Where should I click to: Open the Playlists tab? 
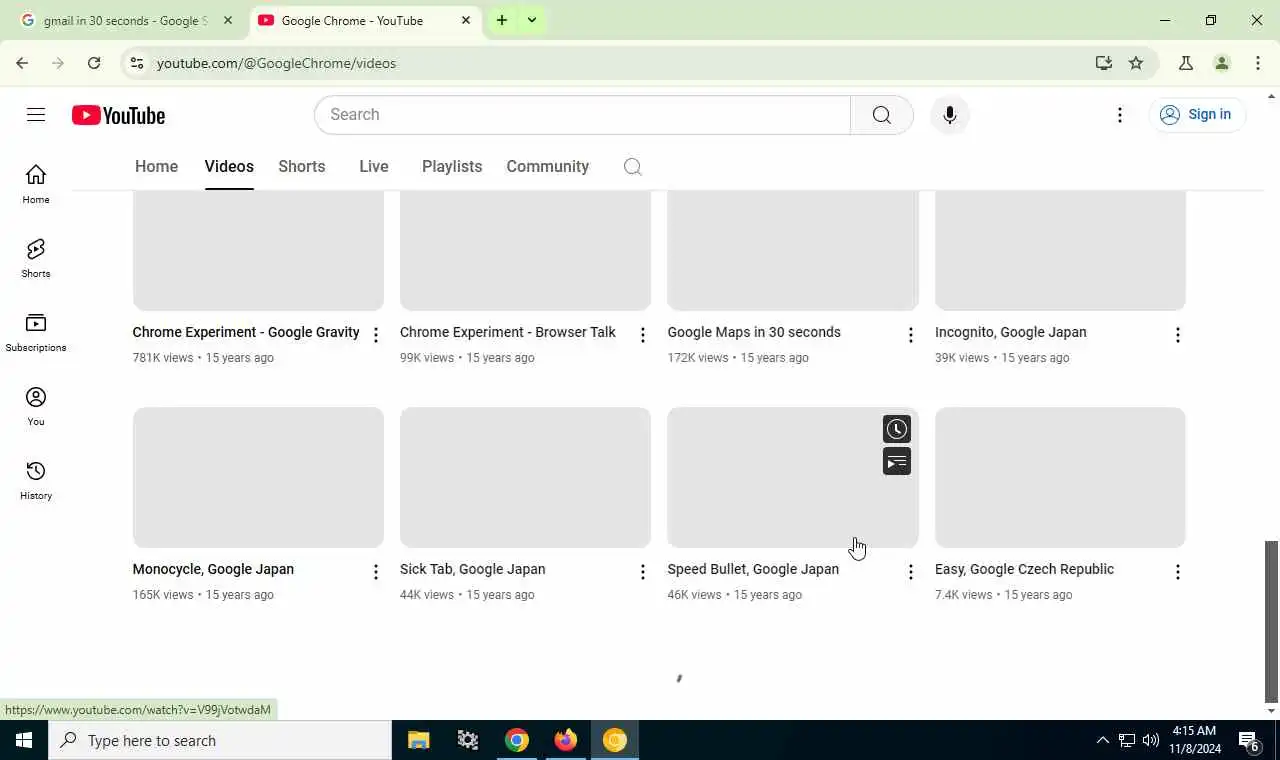[452, 167]
